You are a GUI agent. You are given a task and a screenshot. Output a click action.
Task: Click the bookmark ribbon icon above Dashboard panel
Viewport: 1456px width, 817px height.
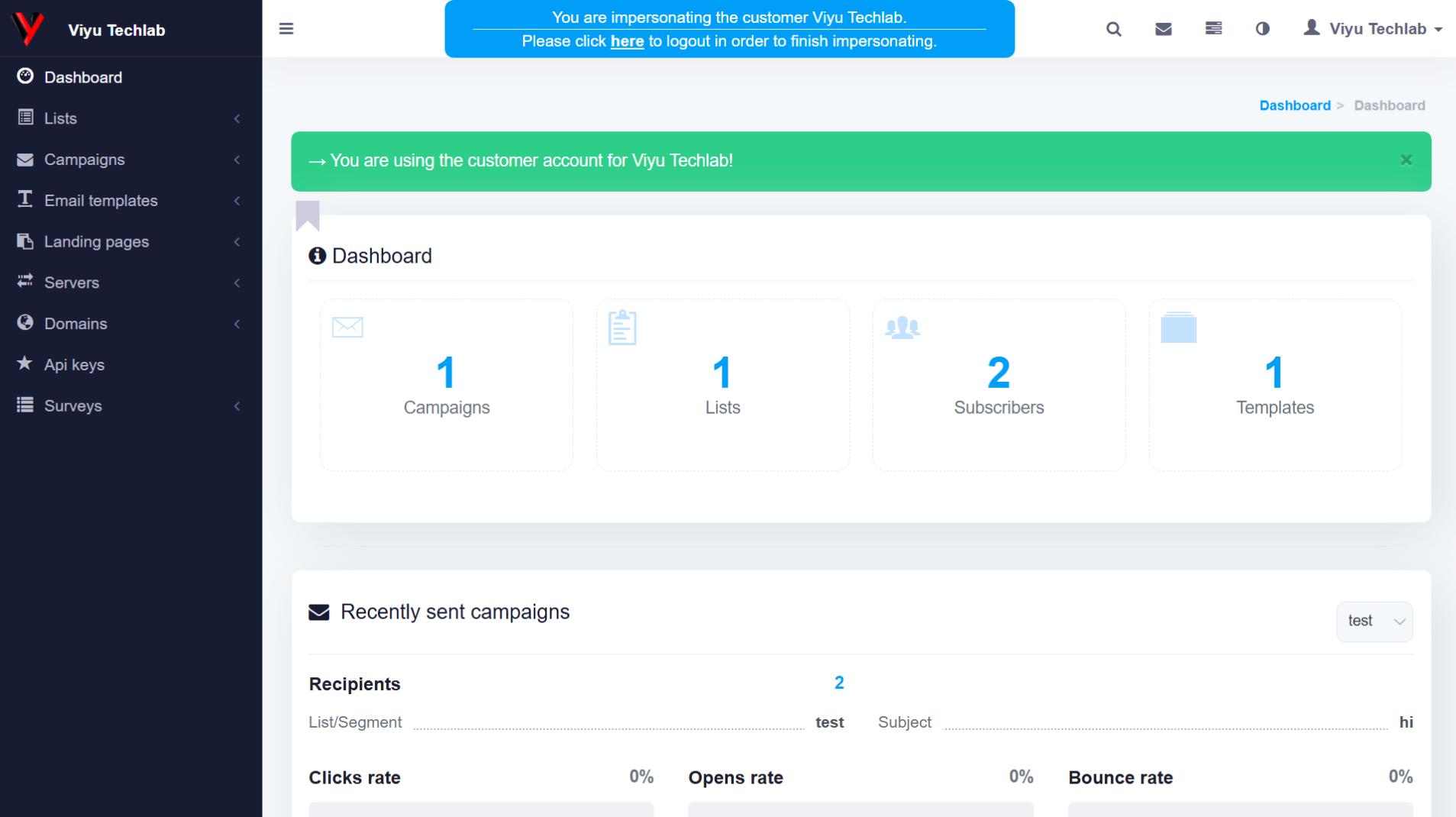tap(308, 215)
